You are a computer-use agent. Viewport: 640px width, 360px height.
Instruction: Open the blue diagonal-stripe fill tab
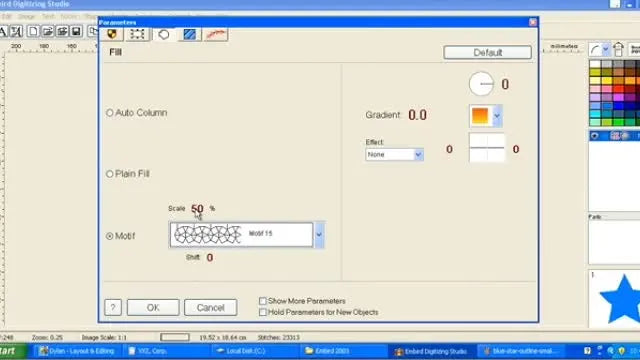tap(190, 34)
